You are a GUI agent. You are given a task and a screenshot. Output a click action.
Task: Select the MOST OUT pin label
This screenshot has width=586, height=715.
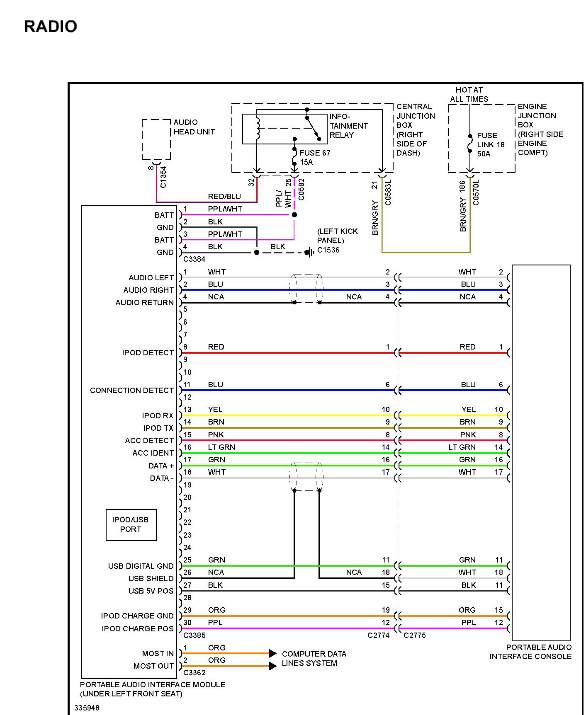[x=153, y=666]
